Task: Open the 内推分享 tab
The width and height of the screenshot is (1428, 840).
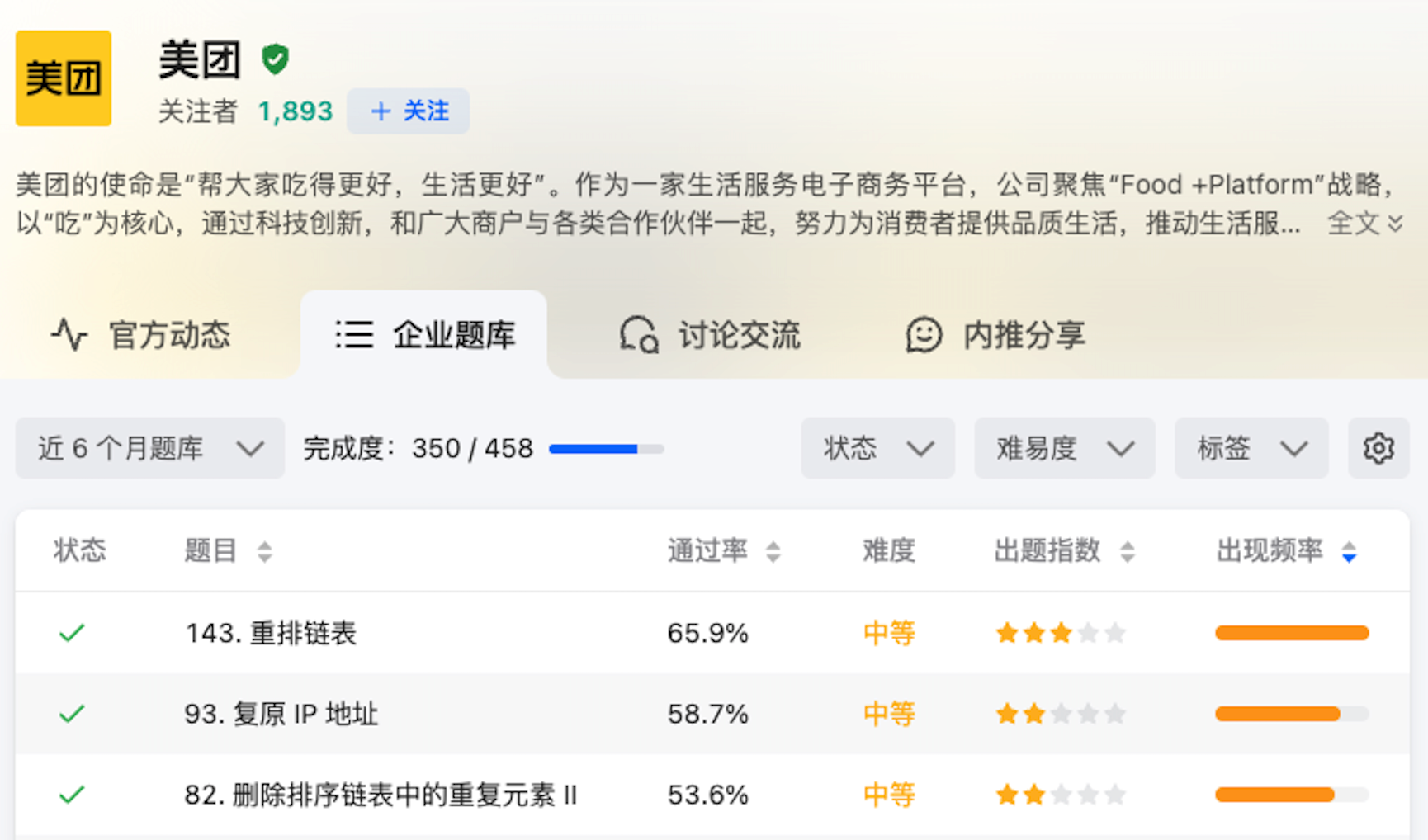Action: pyautogui.click(x=995, y=335)
